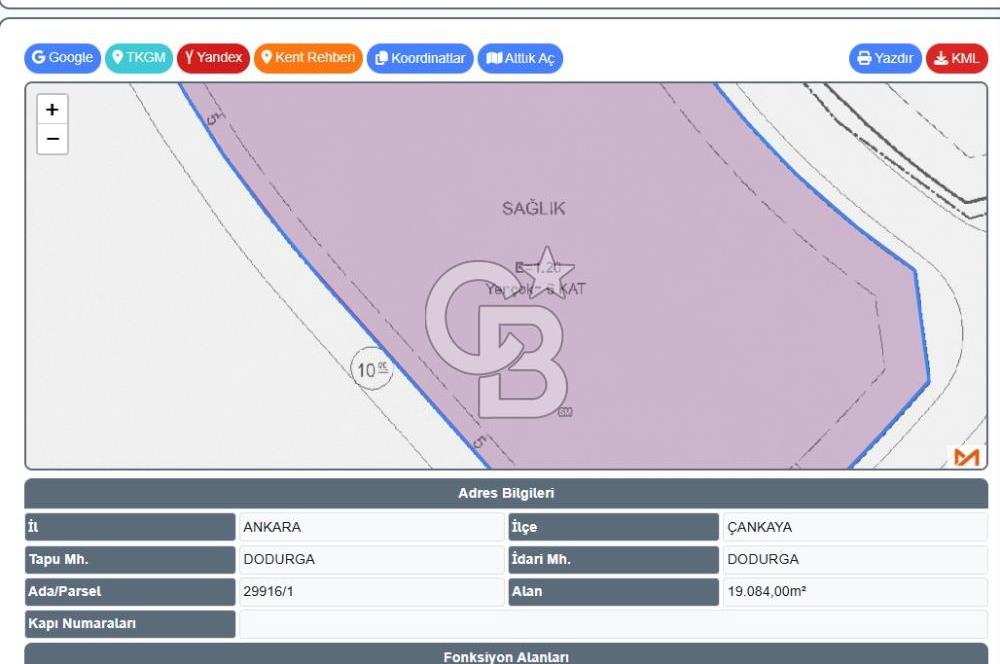Click the Tapu Mh. label cell
Image resolution: width=1000 pixels, height=664 pixels.
130,559
